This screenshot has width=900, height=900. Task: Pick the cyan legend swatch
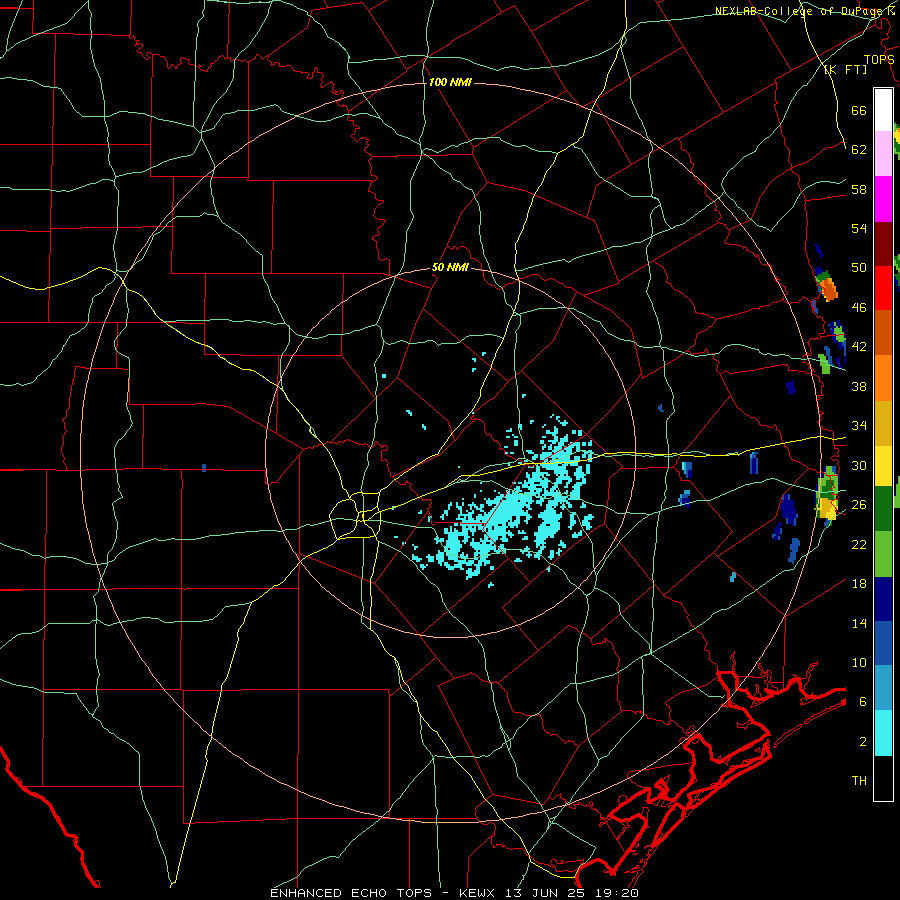(x=883, y=733)
